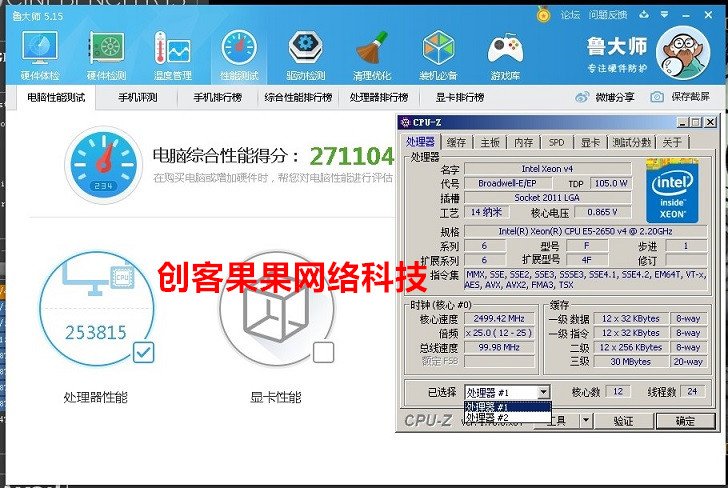Image resolution: width=728 pixels, height=488 pixels.
Task: Check the 显卡性能 checkbox
Action: pyautogui.click(x=324, y=352)
